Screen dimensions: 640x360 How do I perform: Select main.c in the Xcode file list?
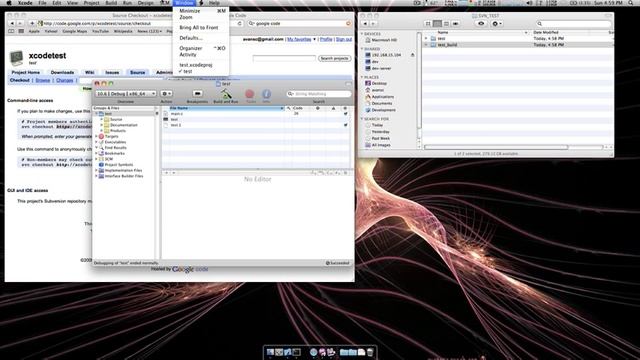click(177, 114)
